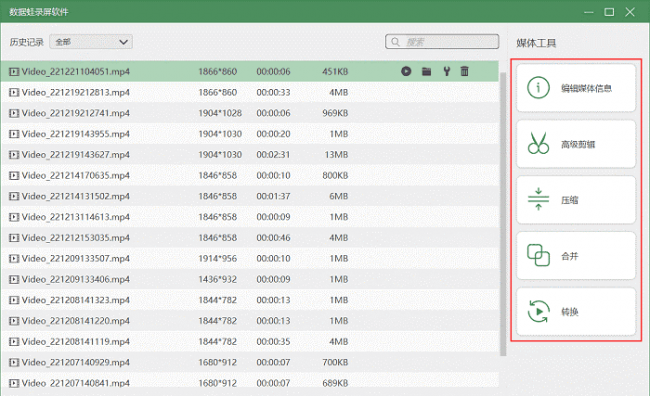Click duration 00:00:46 of Video_221212153035.mp4
The image size is (650, 396).
(x=273, y=238)
